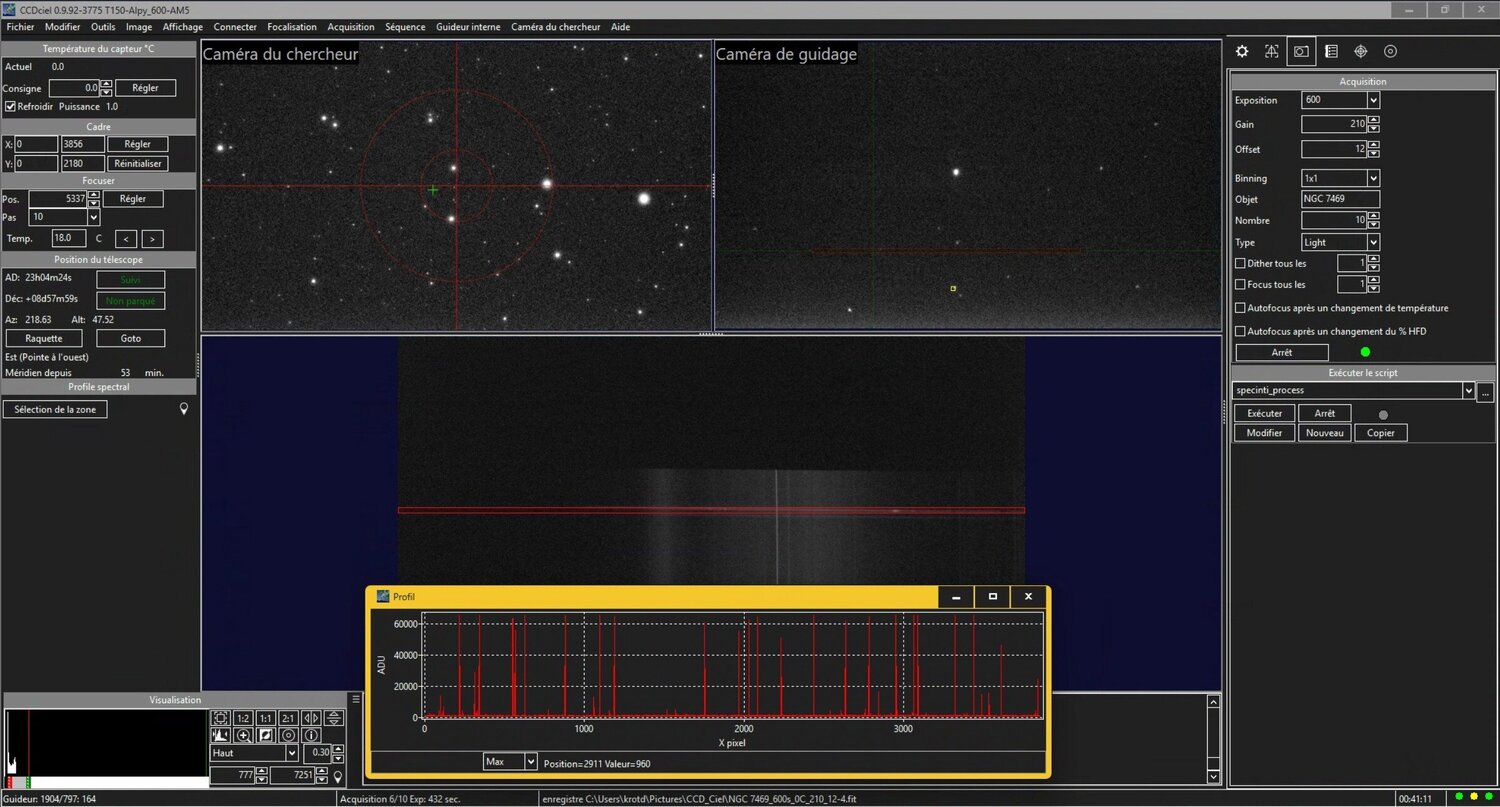Set image zoom to 1:2

[243, 718]
